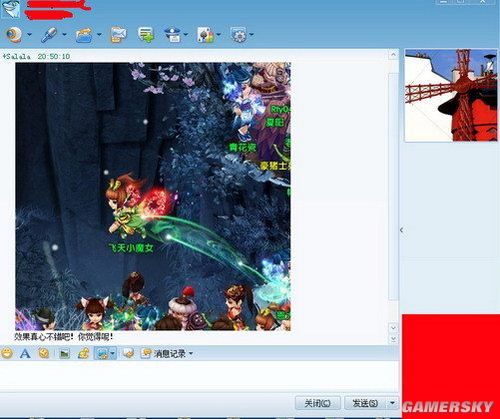This screenshot has height=419, width=500.
Task: Open message history 消息记录
Action: 163,353
